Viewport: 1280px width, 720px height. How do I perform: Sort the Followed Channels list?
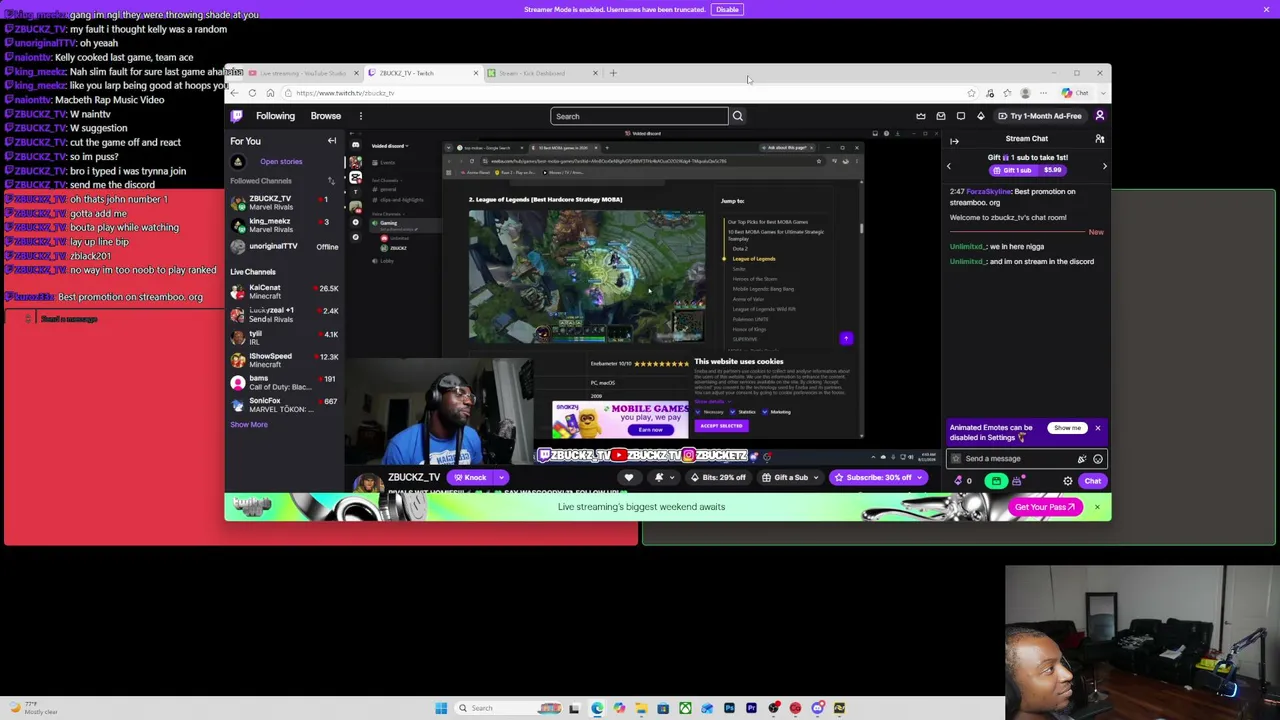[x=331, y=181]
